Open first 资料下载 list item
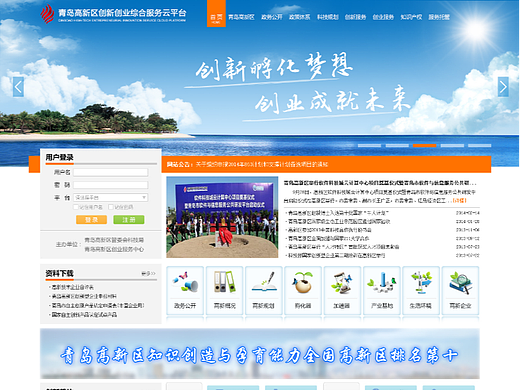 tap(73, 287)
